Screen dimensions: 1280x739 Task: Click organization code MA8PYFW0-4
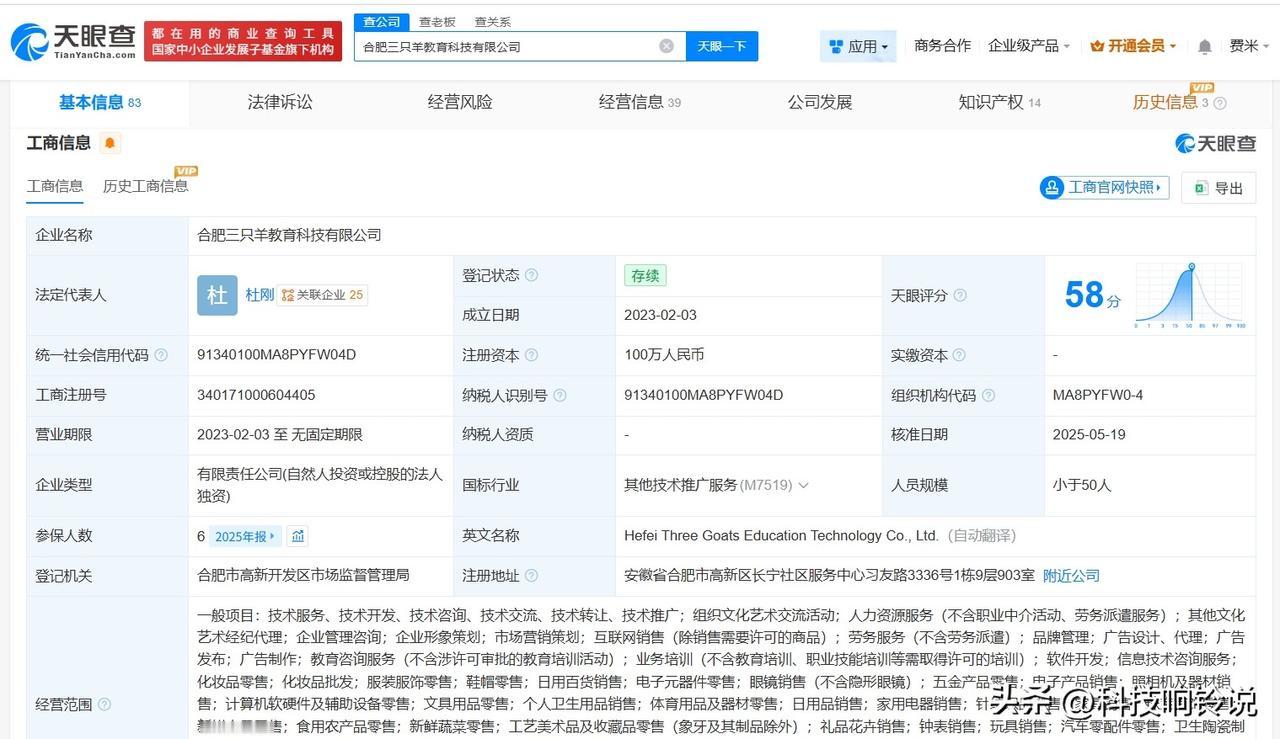1098,395
